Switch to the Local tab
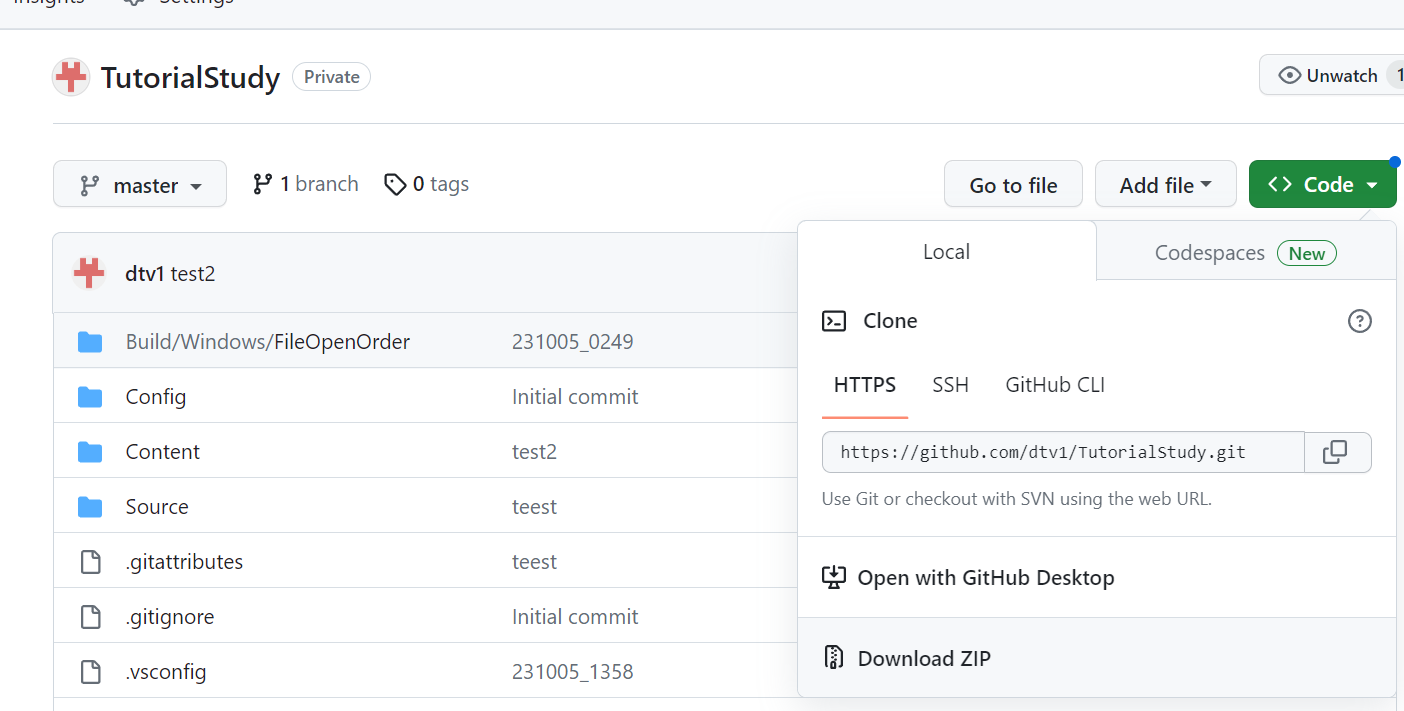 pyautogui.click(x=947, y=252)
